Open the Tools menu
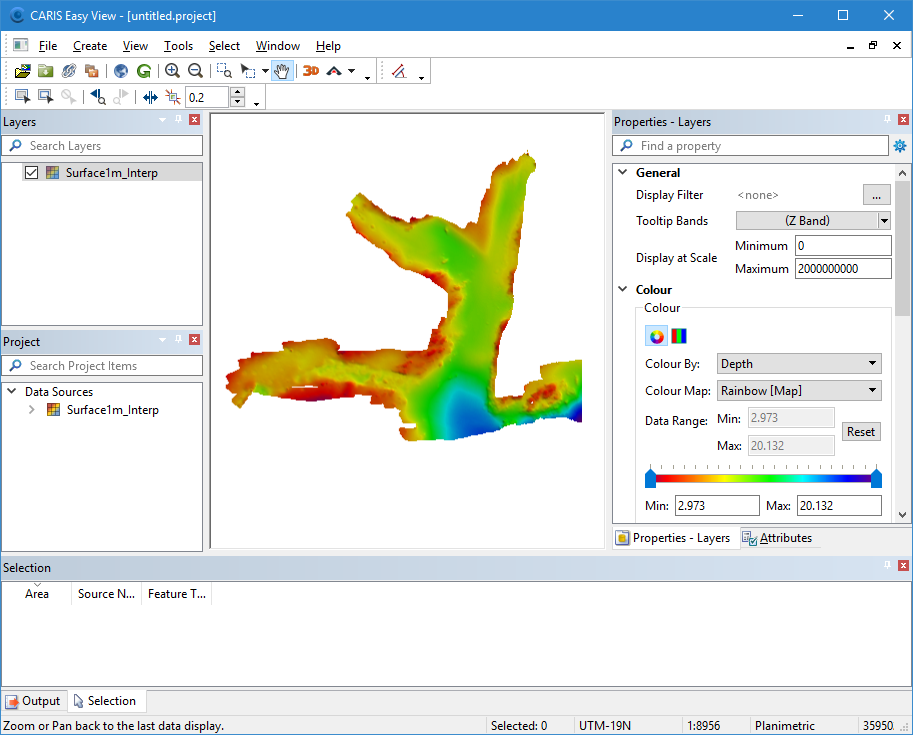 pos(178,46)
